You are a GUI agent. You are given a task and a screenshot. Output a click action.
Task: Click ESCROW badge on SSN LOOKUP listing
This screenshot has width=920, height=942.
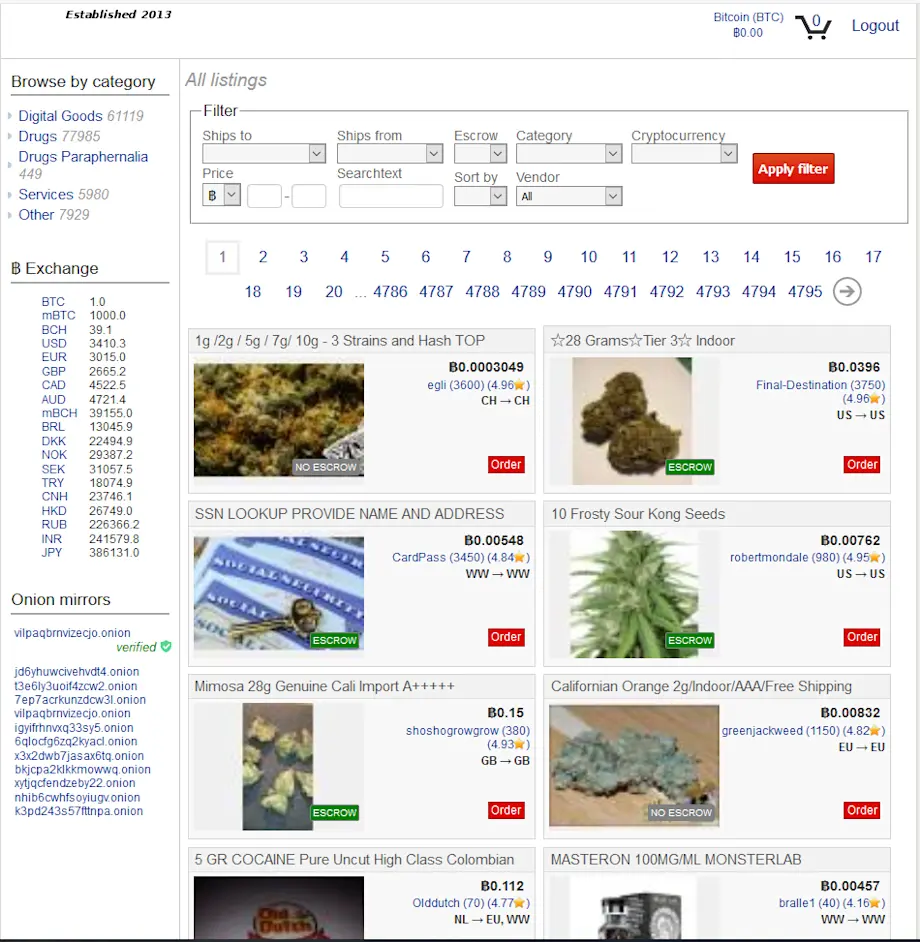334,640
